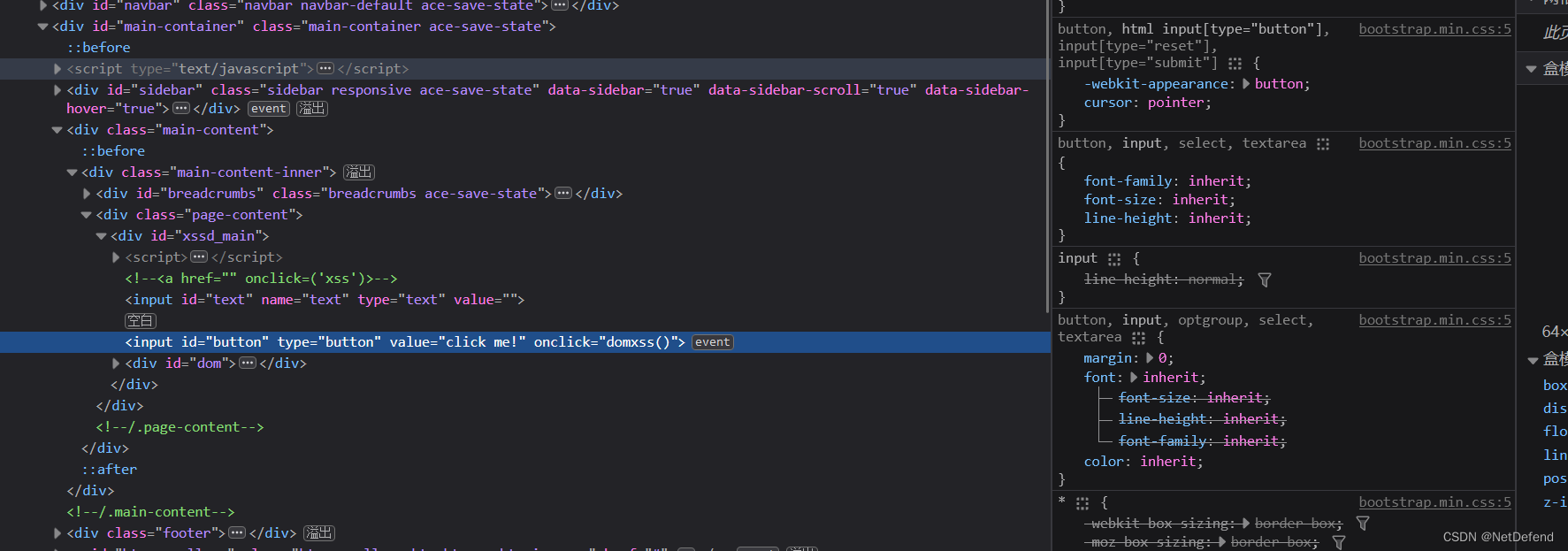Image resolution: width=1568 pixels, height=551 pixels.
Task: Click filter icon next to -moz-box-sizing
Action: (x=1339, y=542)
